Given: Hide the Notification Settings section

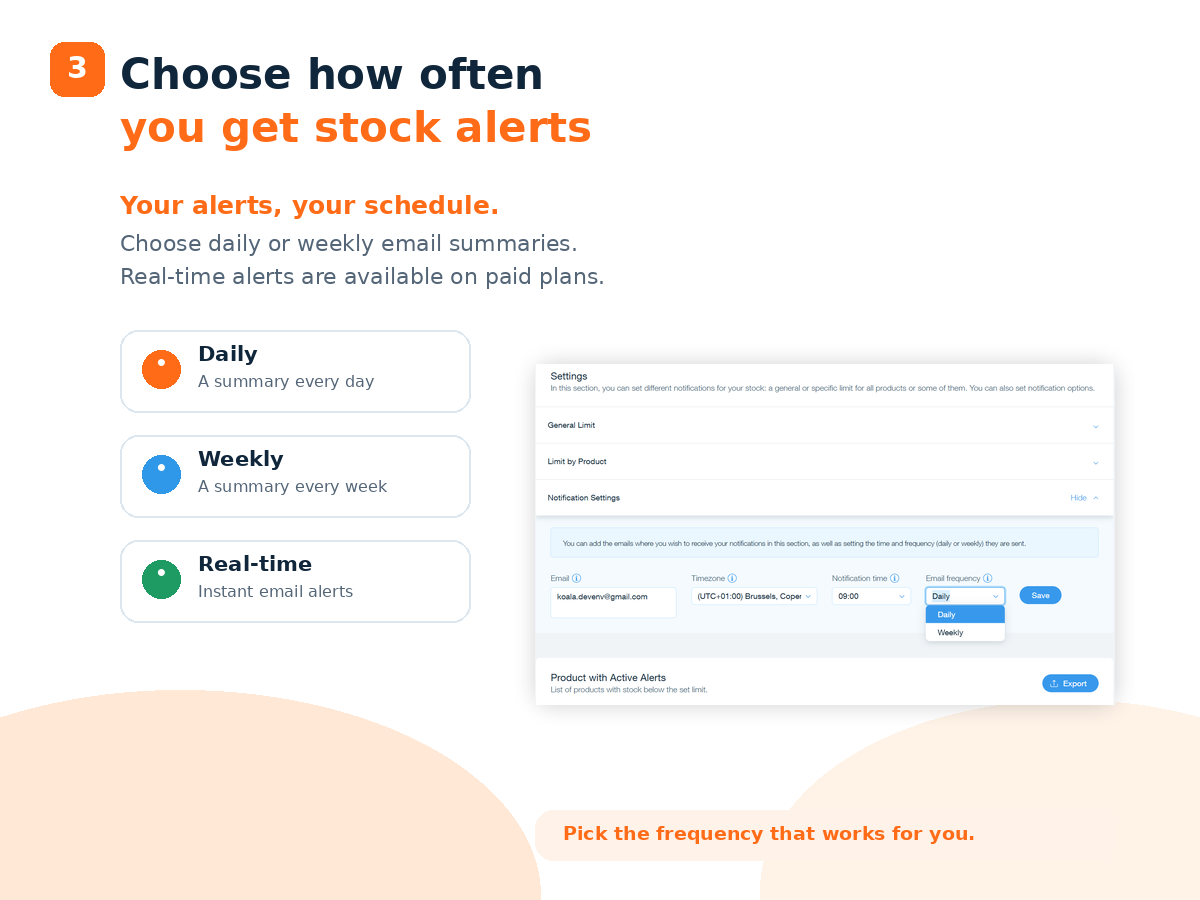Looking at the screenshot, I should pos(1084,497).
